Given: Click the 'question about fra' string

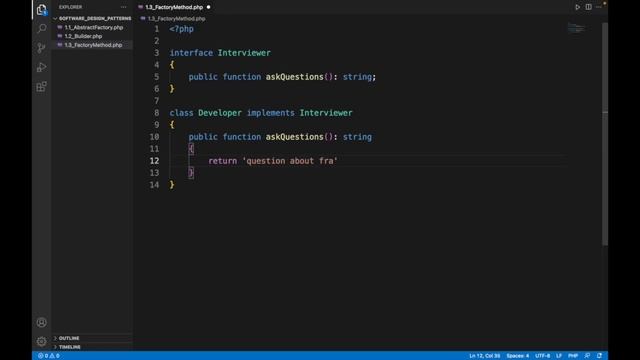Looking at the screenshot, I should coord(290,161).
